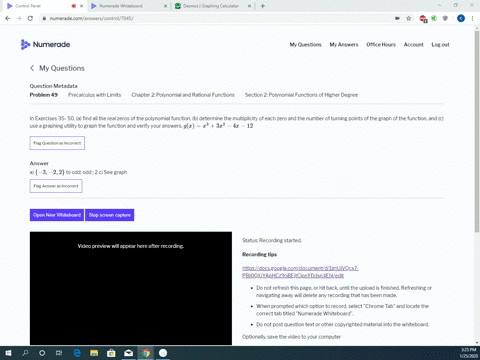Open My Questions in the top navigation
This screenshot has width=480, height=360.
coord(305,45)
